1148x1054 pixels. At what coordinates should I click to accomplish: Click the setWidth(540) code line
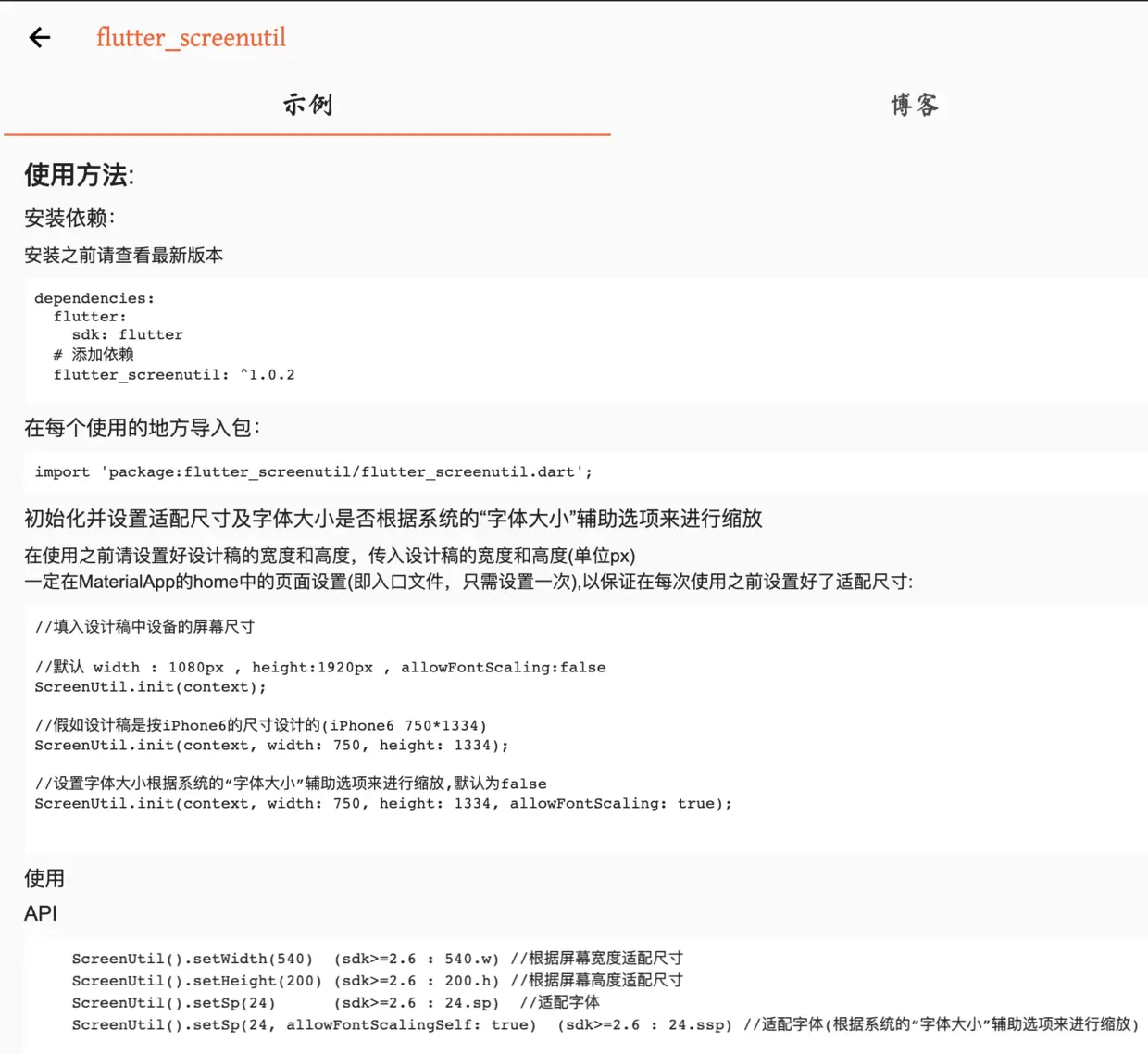(378, 959)
